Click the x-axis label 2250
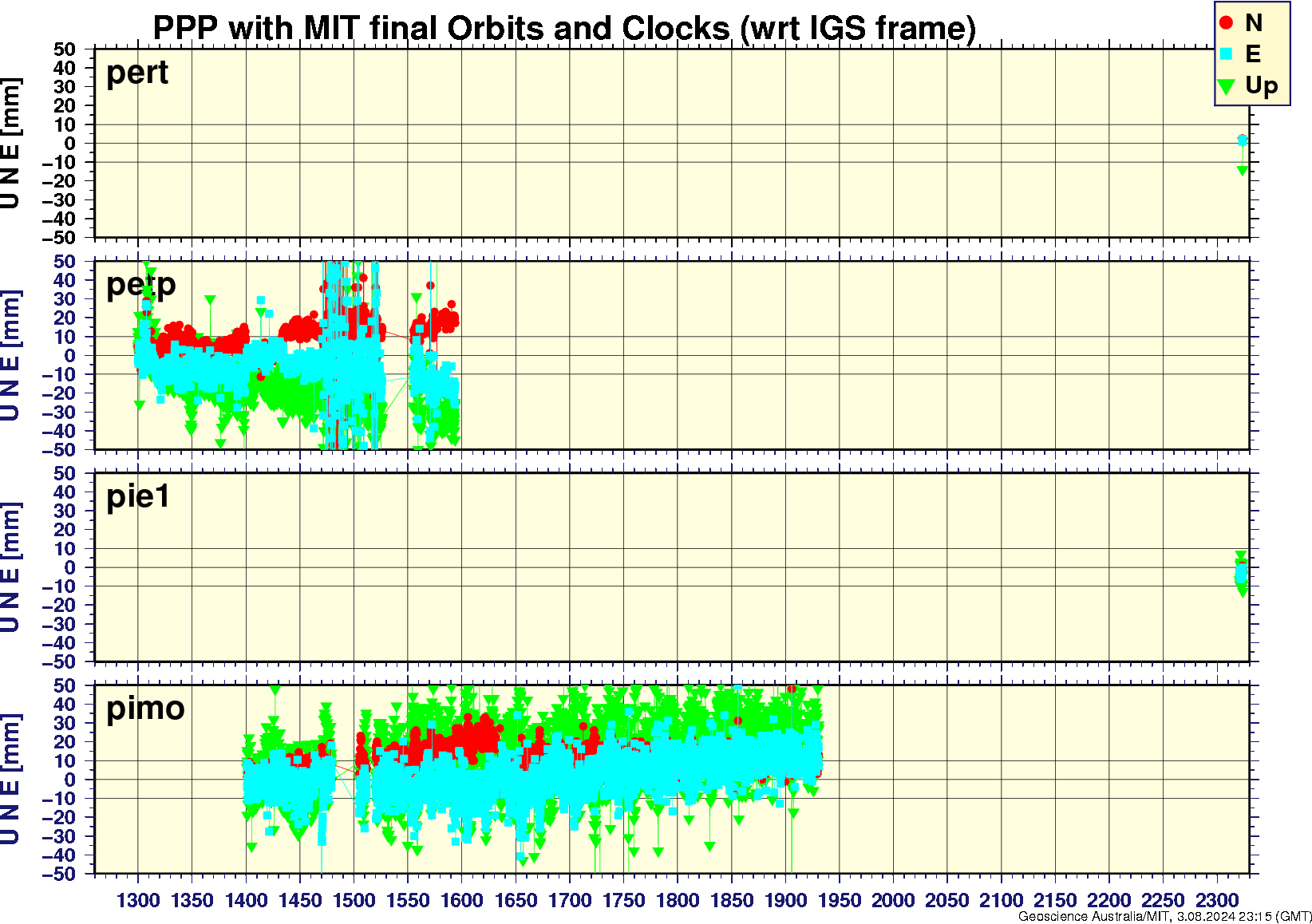The width and height of the screenshot is (1312, 924). pos(1163,901)
